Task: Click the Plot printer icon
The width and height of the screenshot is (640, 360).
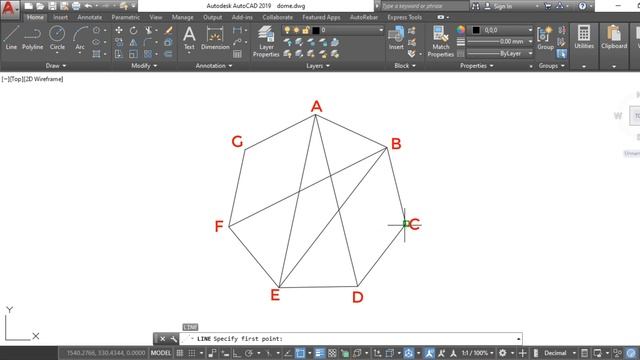Action: [x=76, y=6]
